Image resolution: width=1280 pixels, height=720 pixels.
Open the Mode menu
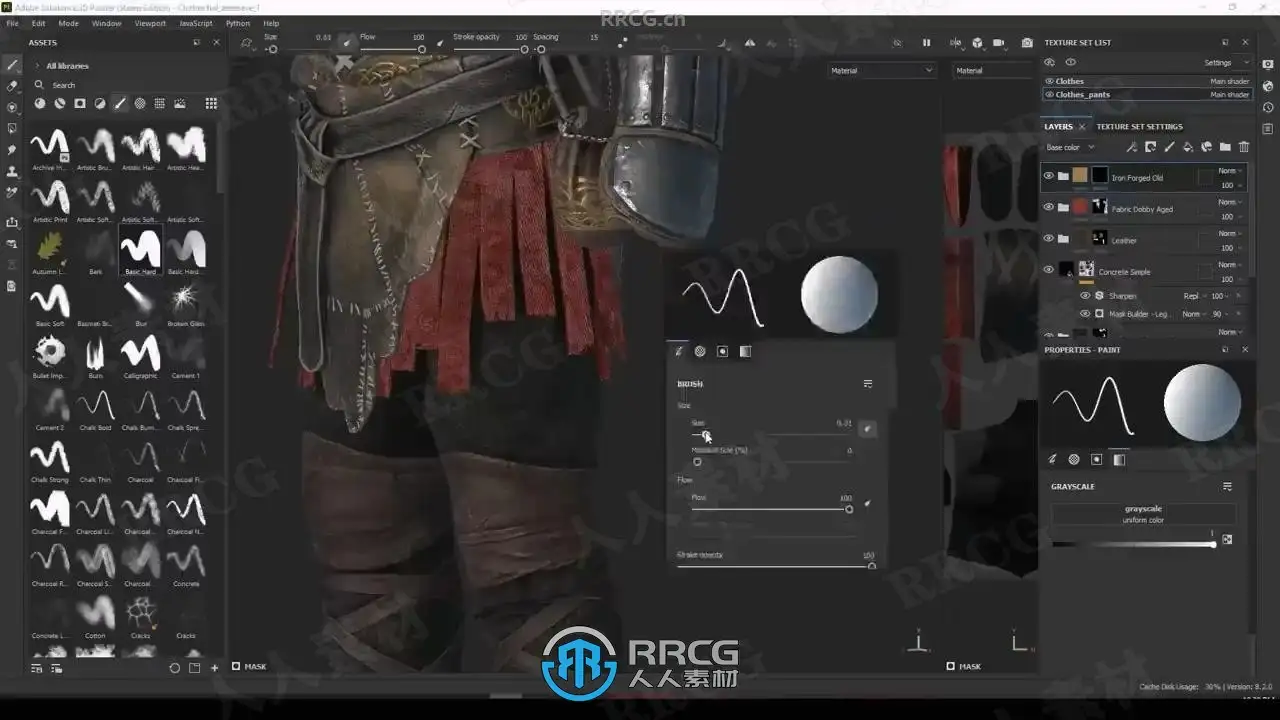[x=68, y=23]
